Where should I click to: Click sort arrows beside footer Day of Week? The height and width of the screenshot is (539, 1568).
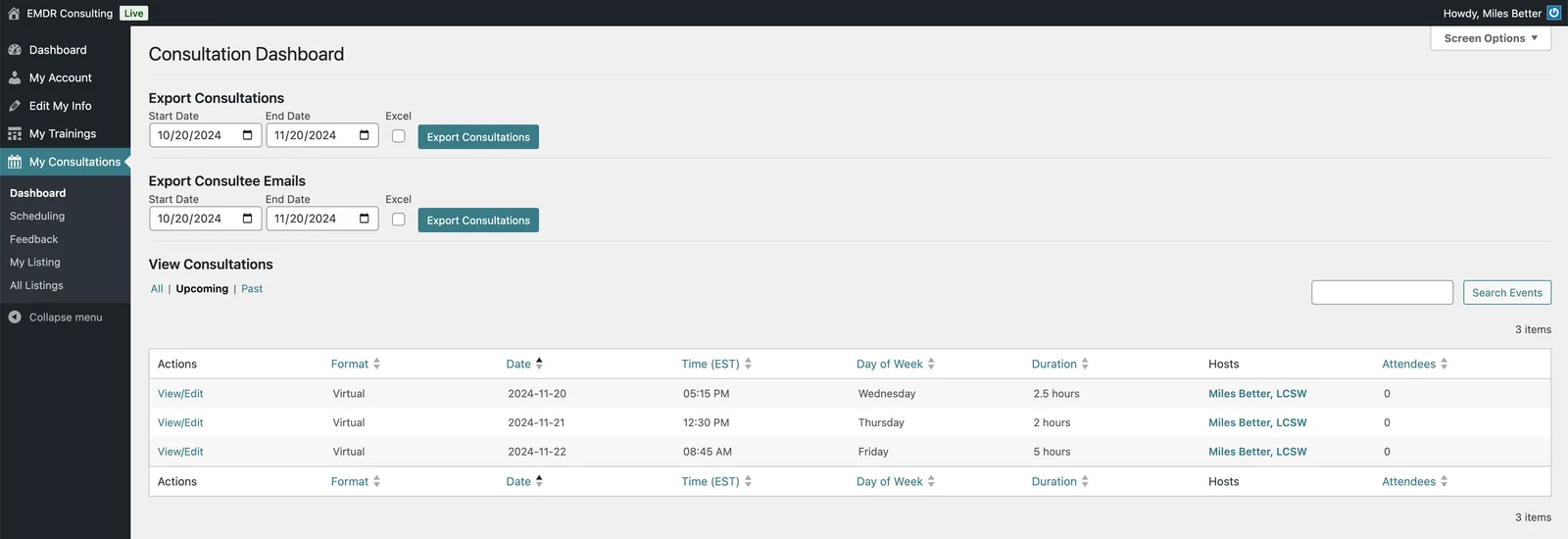tap(931, 481)
